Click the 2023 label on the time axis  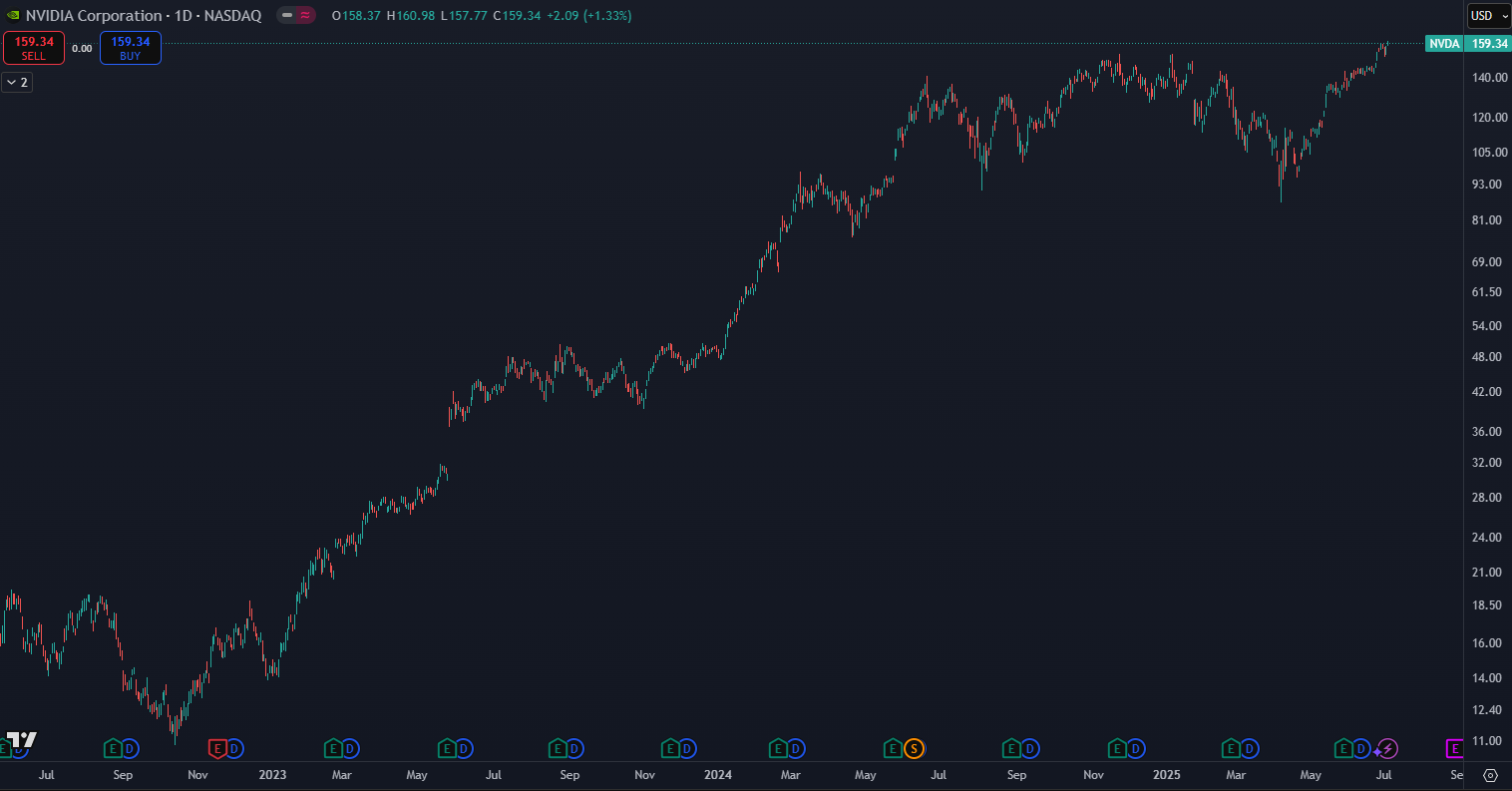pyautogui.click(x=272, y=775)
